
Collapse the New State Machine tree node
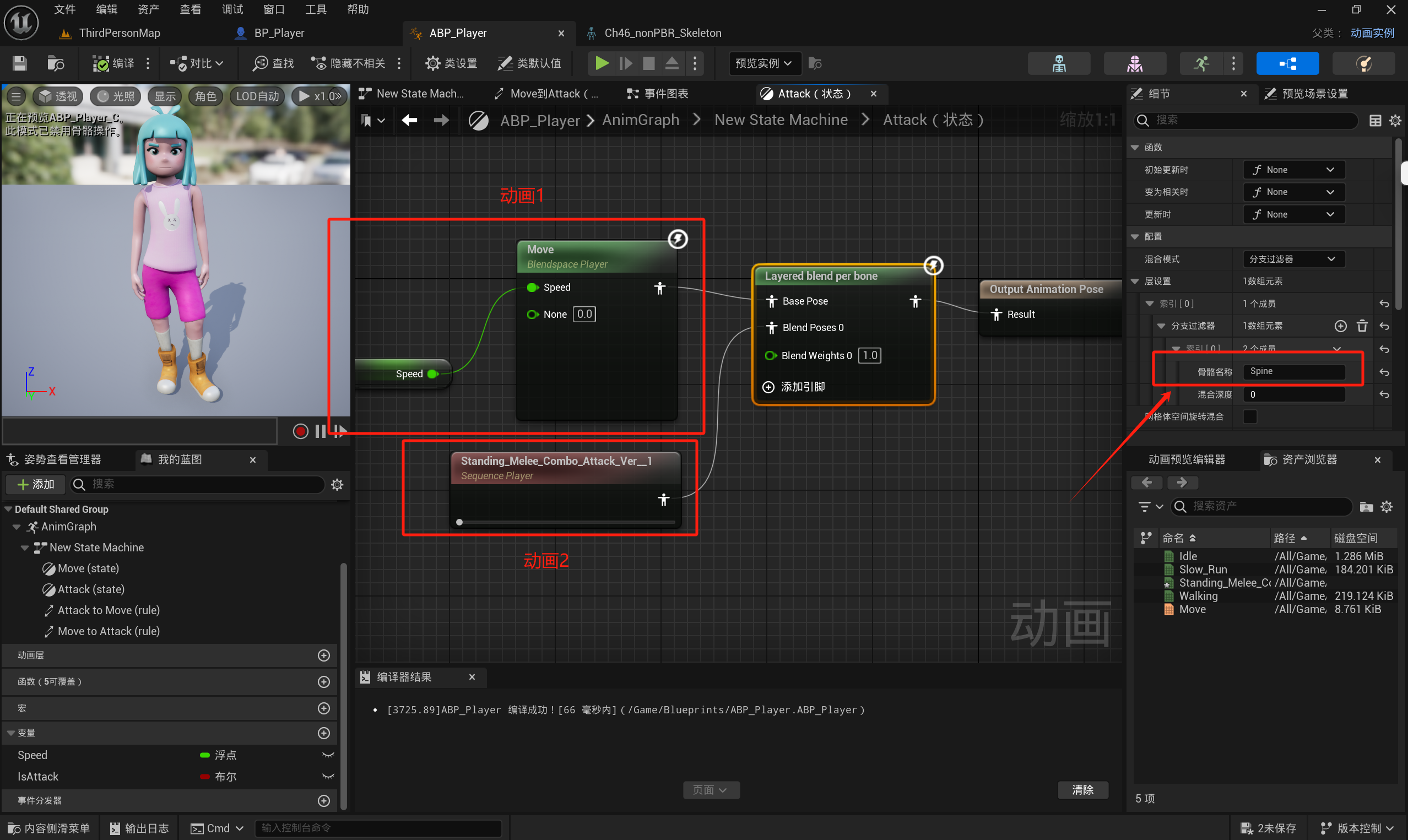click(25, 548)
